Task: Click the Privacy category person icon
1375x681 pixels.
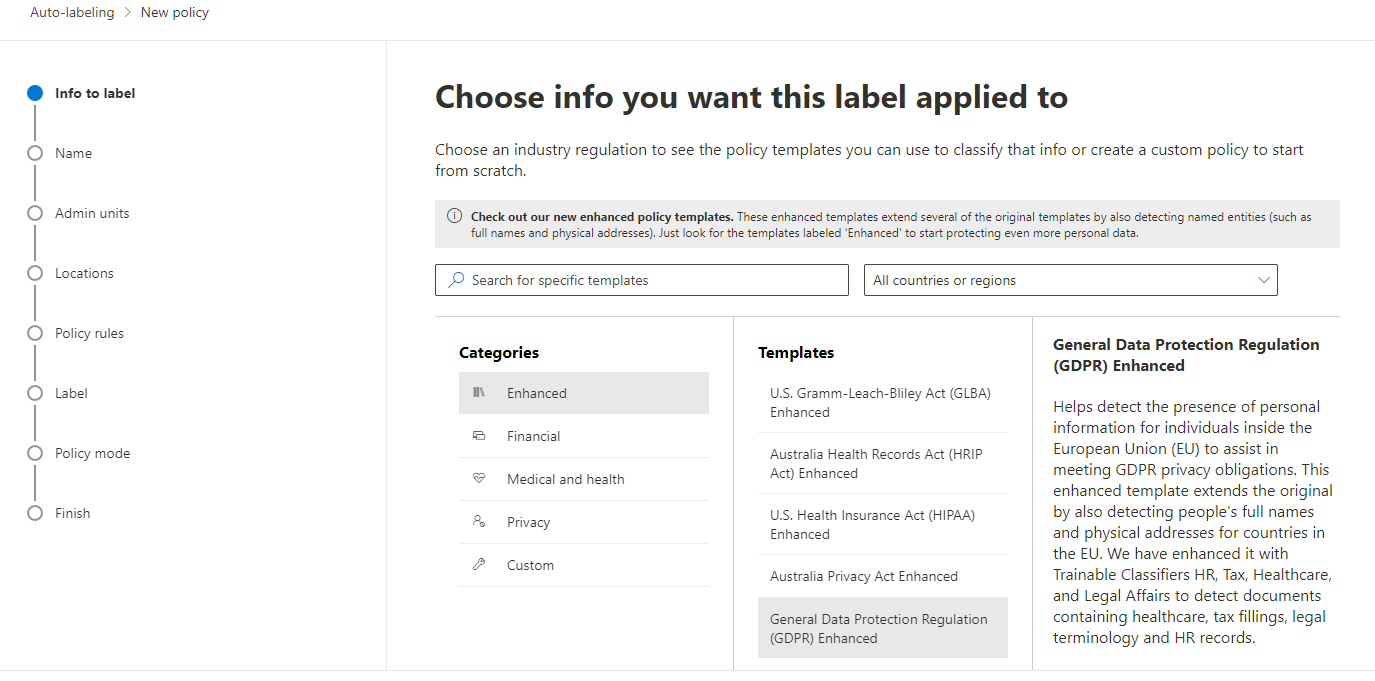Action: coord(479,522)
